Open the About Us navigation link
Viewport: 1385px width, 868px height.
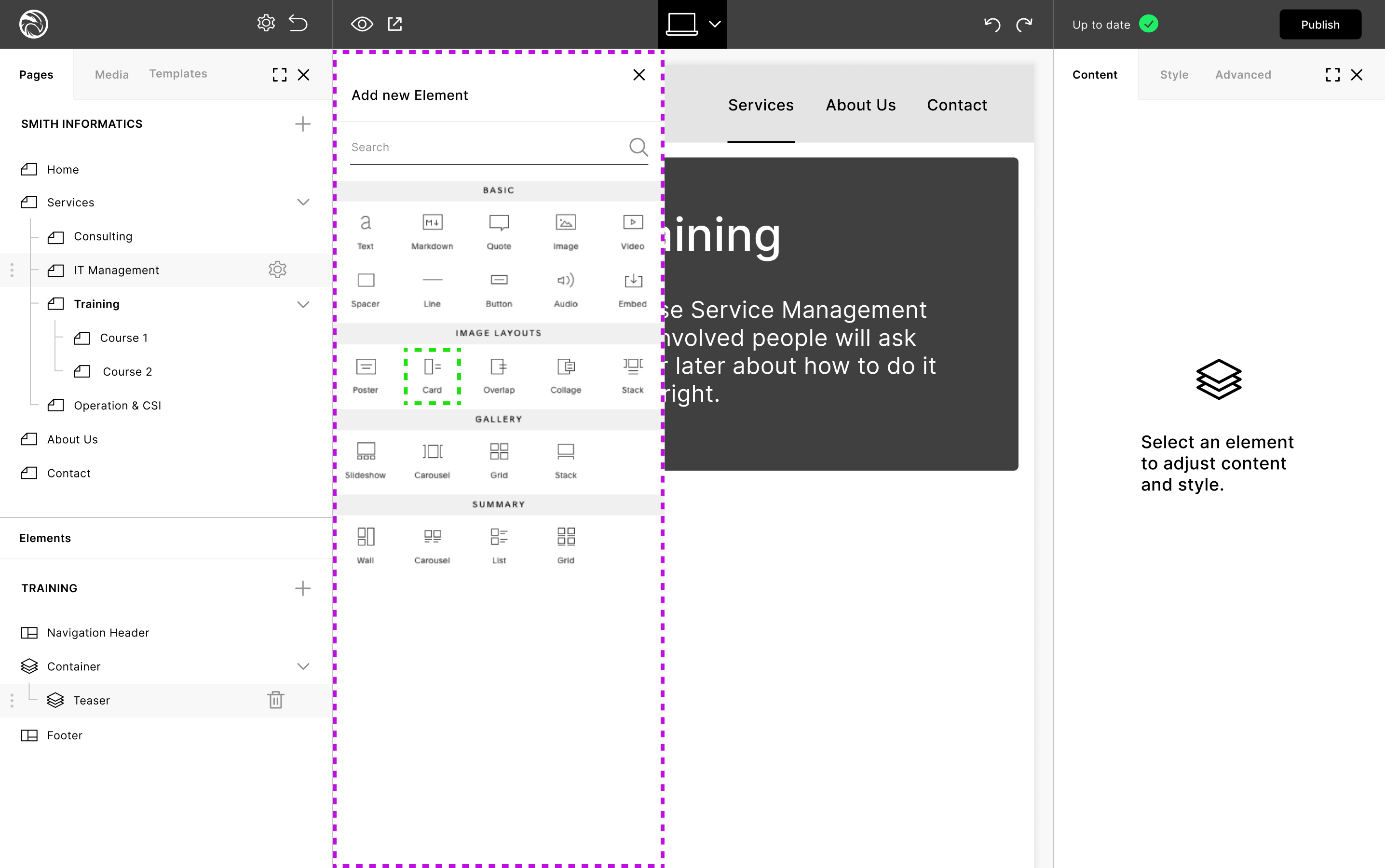click(860, 105)
